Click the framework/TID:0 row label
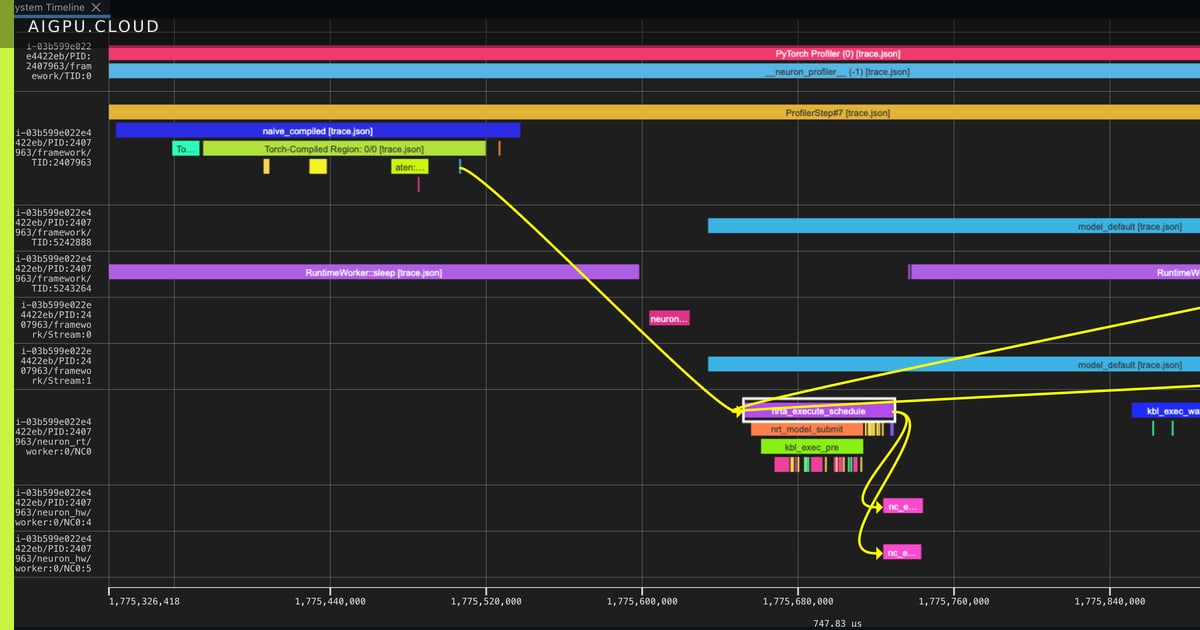Image resolution: width=1200 pixels, height=630 pixels. [x=59, y=60]
